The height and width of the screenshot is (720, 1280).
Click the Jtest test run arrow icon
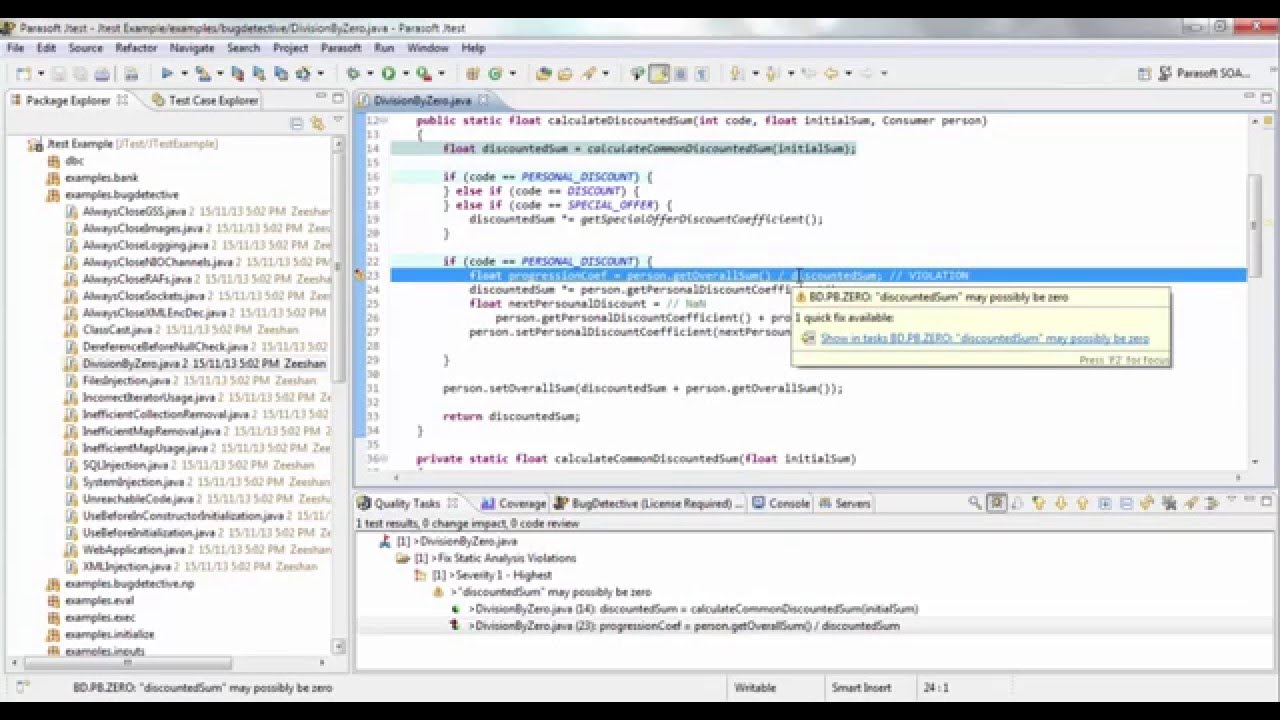(167, 73)
